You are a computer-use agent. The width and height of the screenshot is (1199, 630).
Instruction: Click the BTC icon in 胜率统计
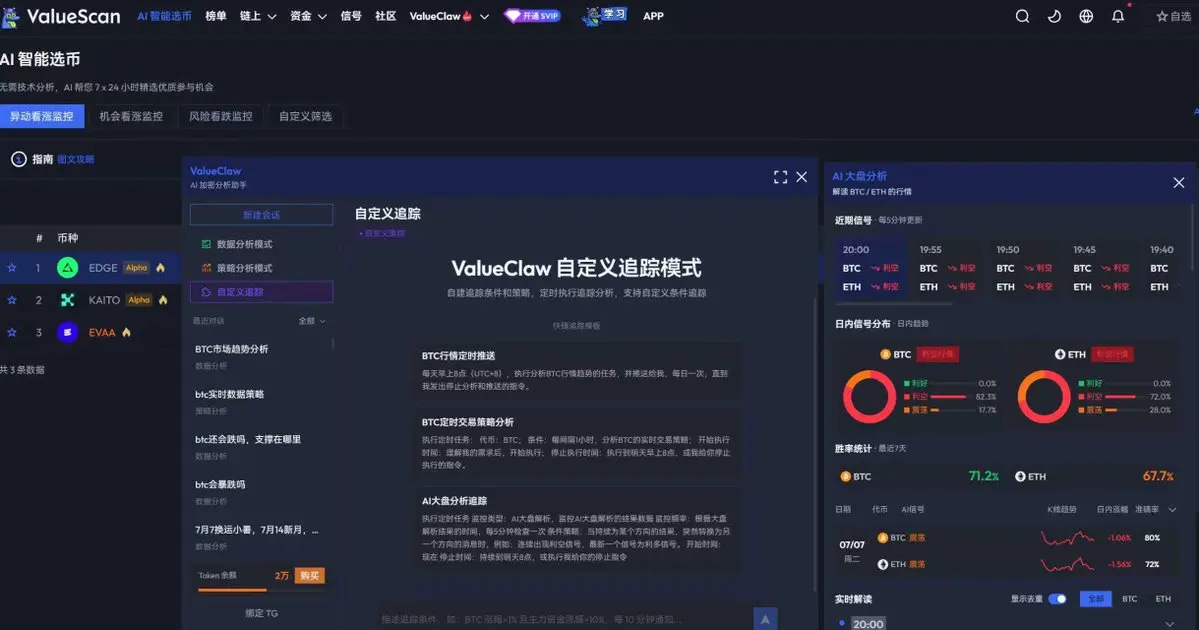point(846,476)
